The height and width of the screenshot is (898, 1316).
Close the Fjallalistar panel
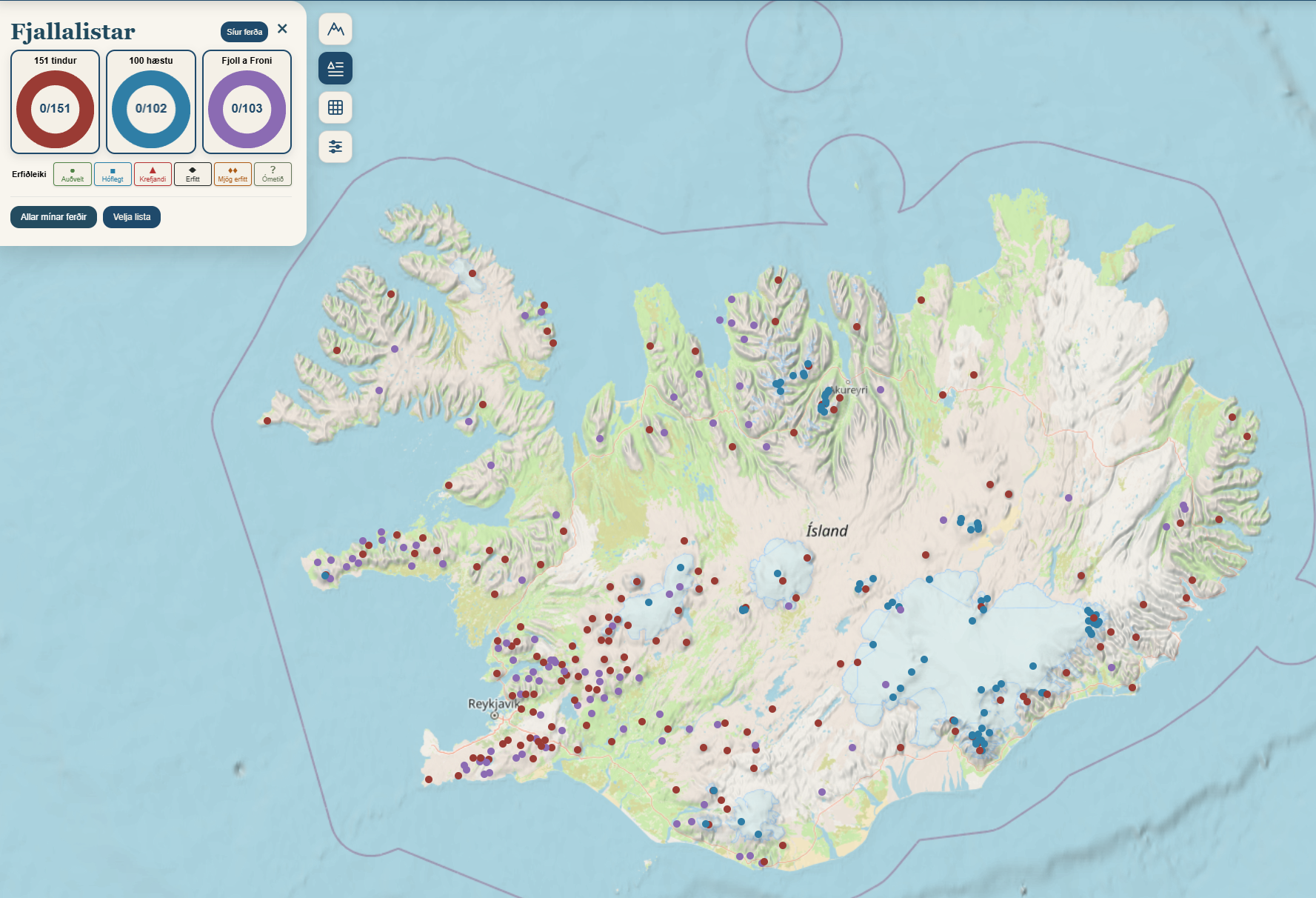coord(282,29)
